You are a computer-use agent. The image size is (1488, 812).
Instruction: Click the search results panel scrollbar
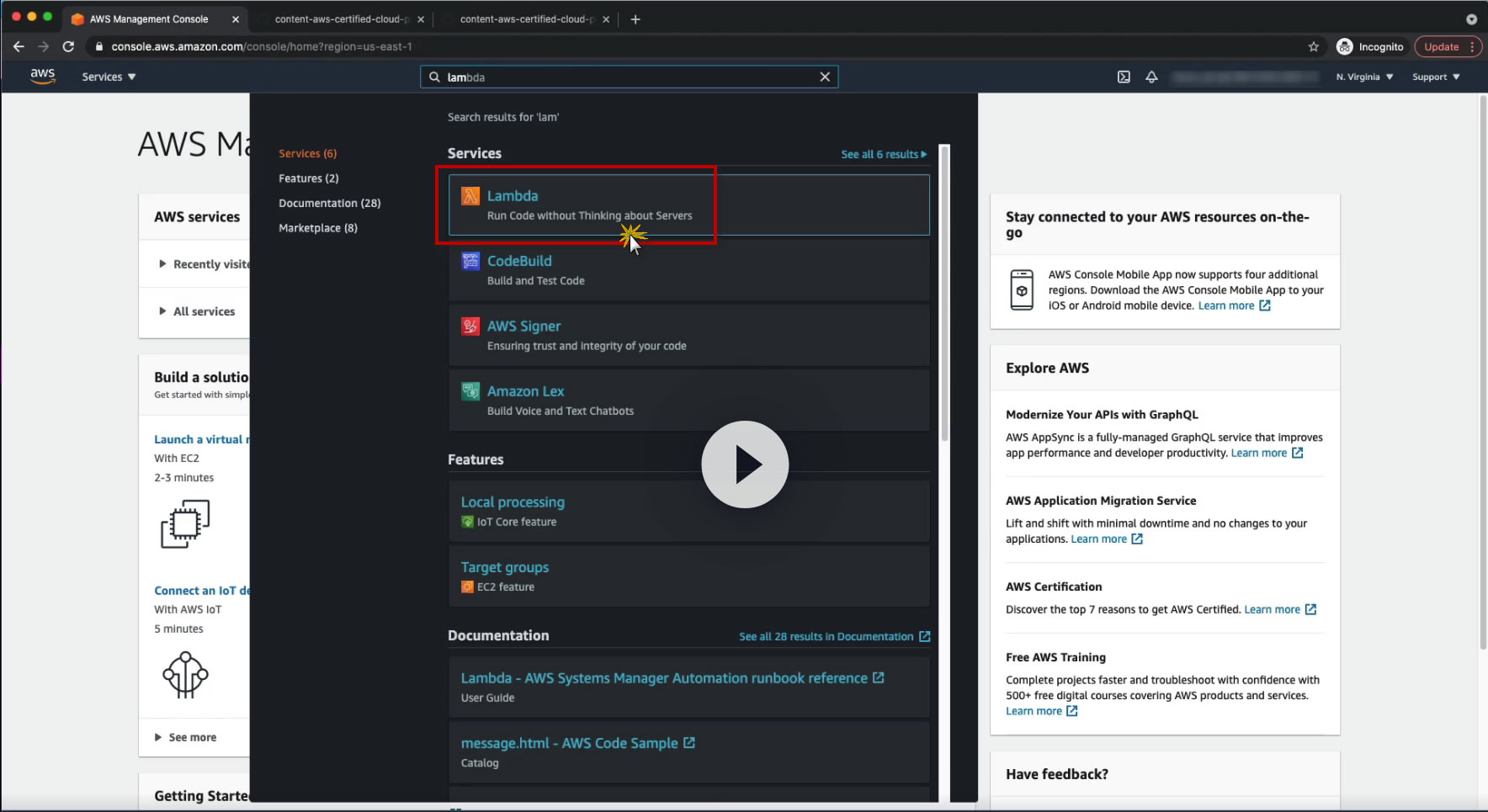[x=944, y=293]
